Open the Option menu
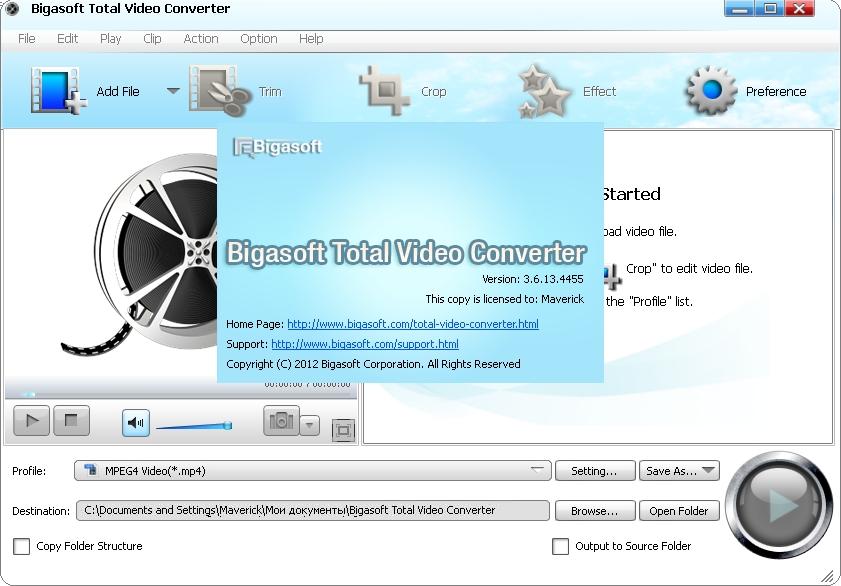Image resolution: width=841 pixels, height=586 pixels. click(259, 39)
